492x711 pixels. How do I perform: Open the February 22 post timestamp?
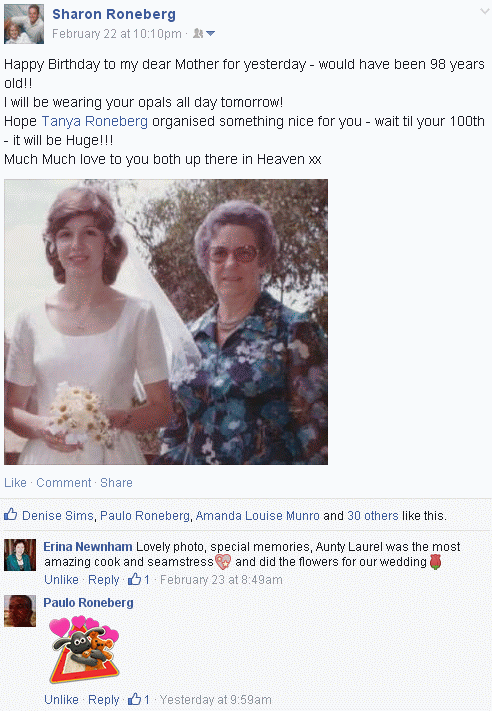117,34
